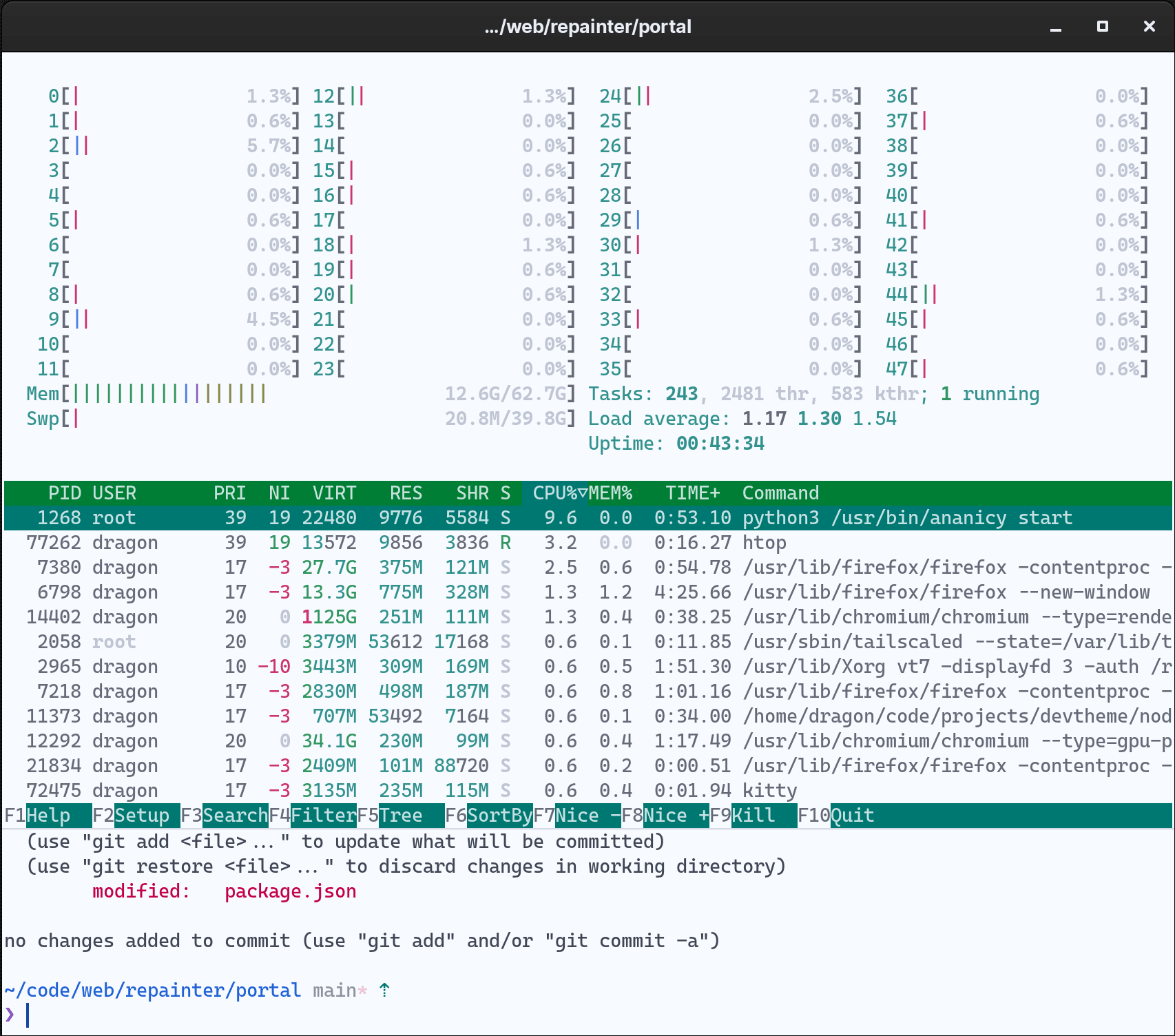This screenshot has width=1175, height=1036.
Task: Click the ~/code/web/repainter/portal prompt path
Action: [153, 991]
